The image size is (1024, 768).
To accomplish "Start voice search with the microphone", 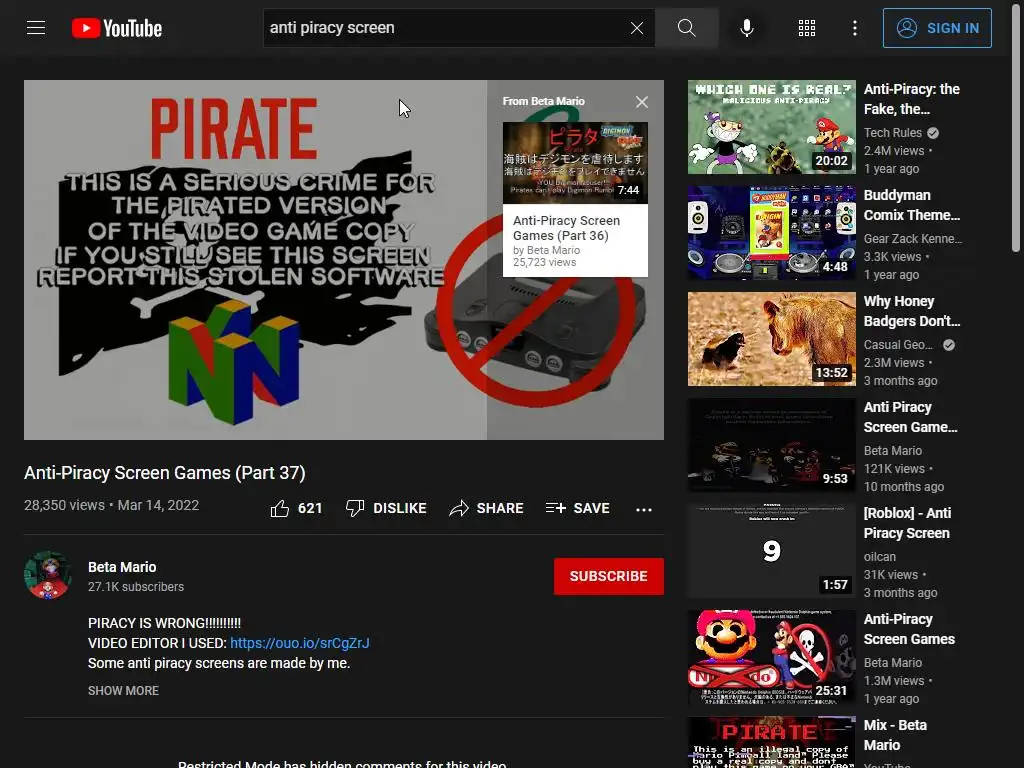I will (747, 28).
